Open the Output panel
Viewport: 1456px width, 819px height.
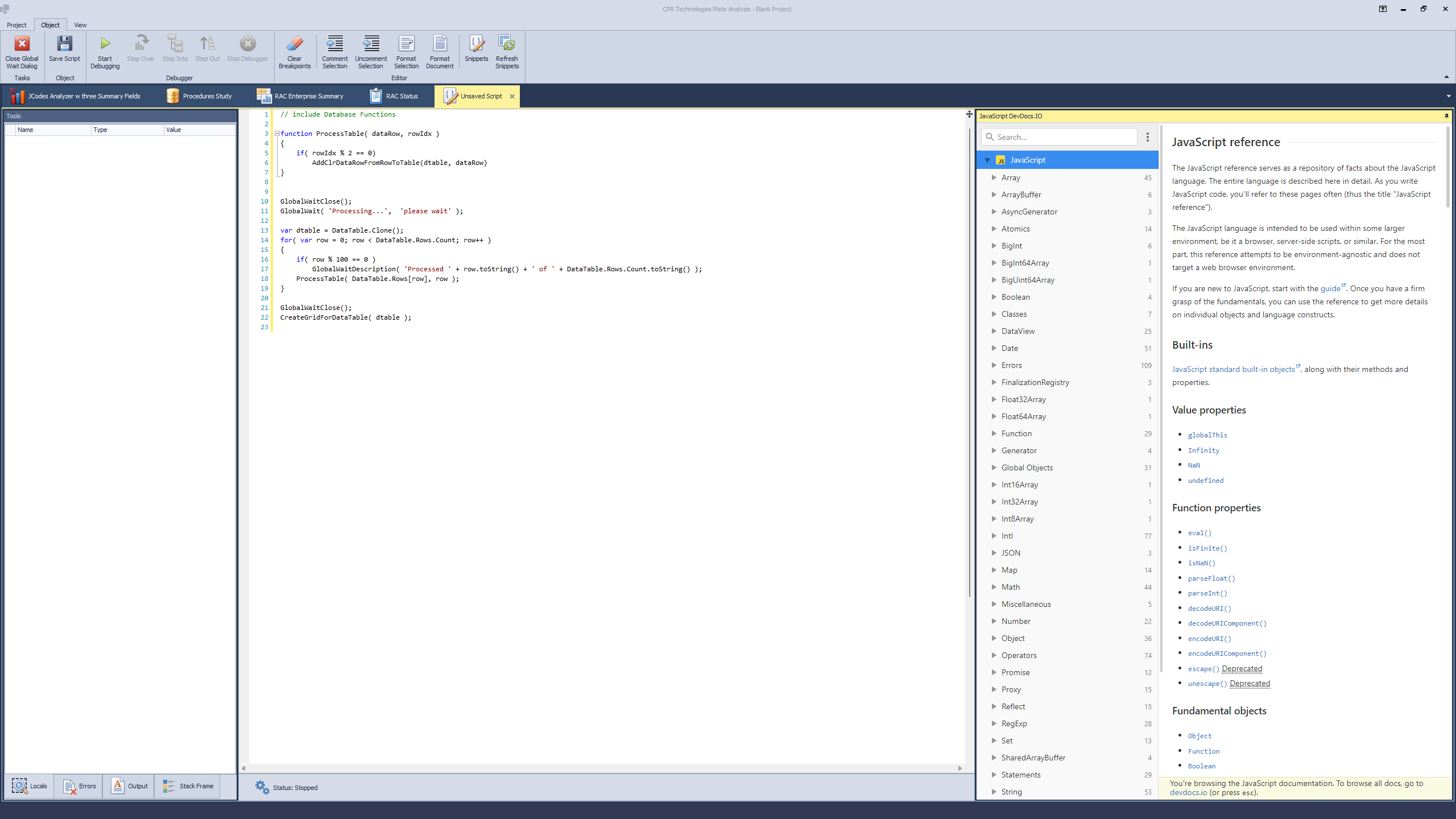click(129, 786)
